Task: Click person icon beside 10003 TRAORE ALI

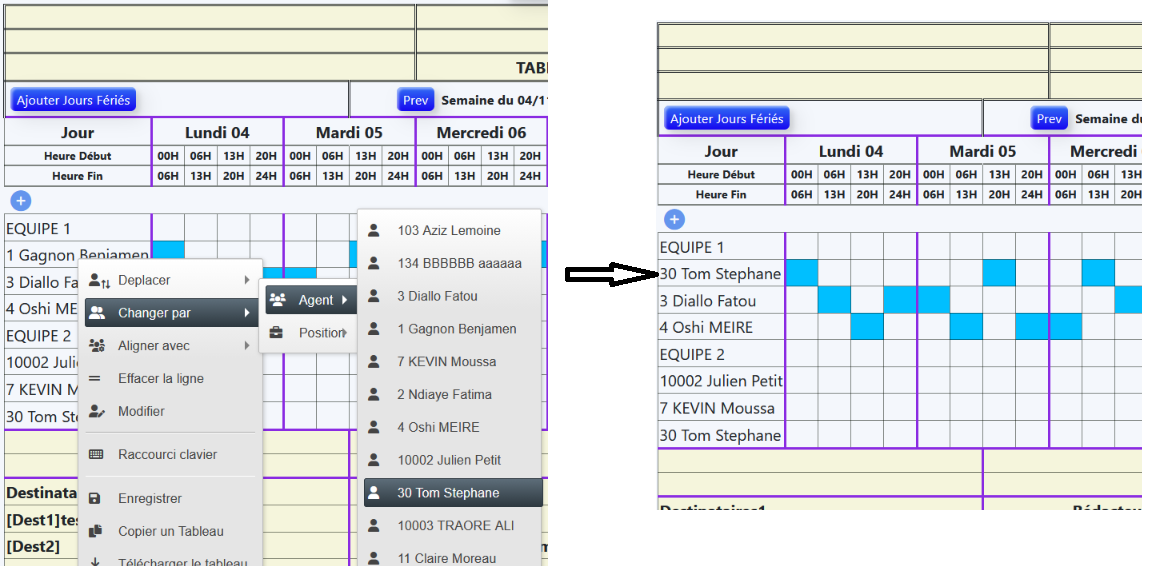Action: (x=373, y=526)
